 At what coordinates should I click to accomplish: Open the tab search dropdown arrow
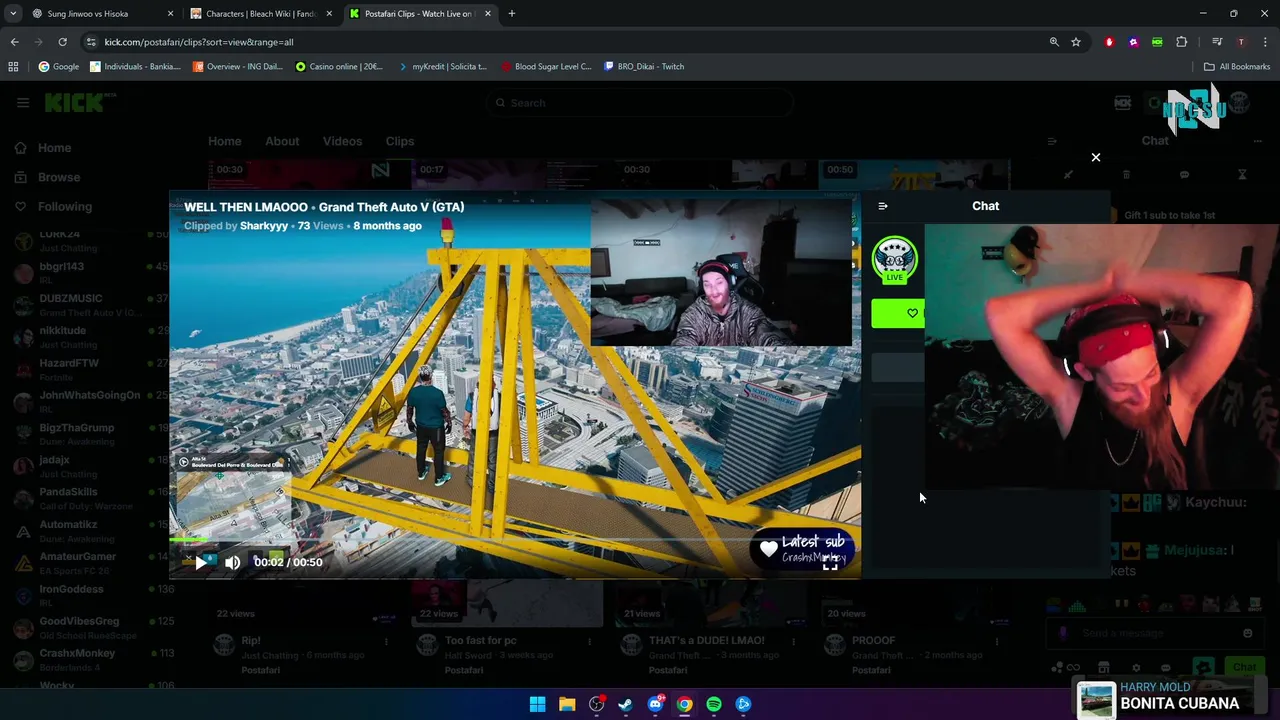[x=12, y=14]
